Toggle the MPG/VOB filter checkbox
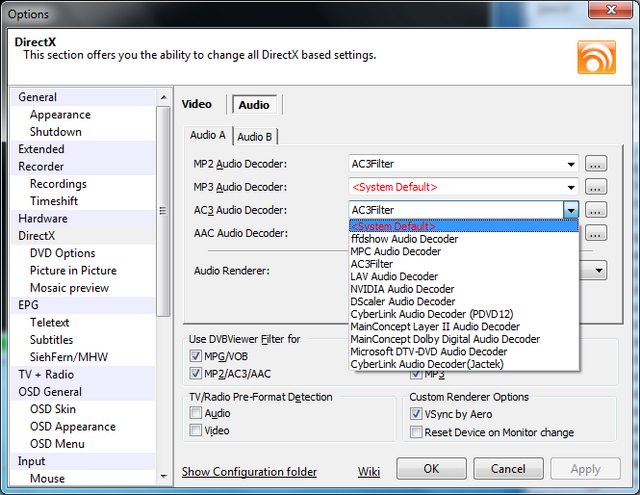The height and width of the screenshot is (495, 640). point(196,356)
